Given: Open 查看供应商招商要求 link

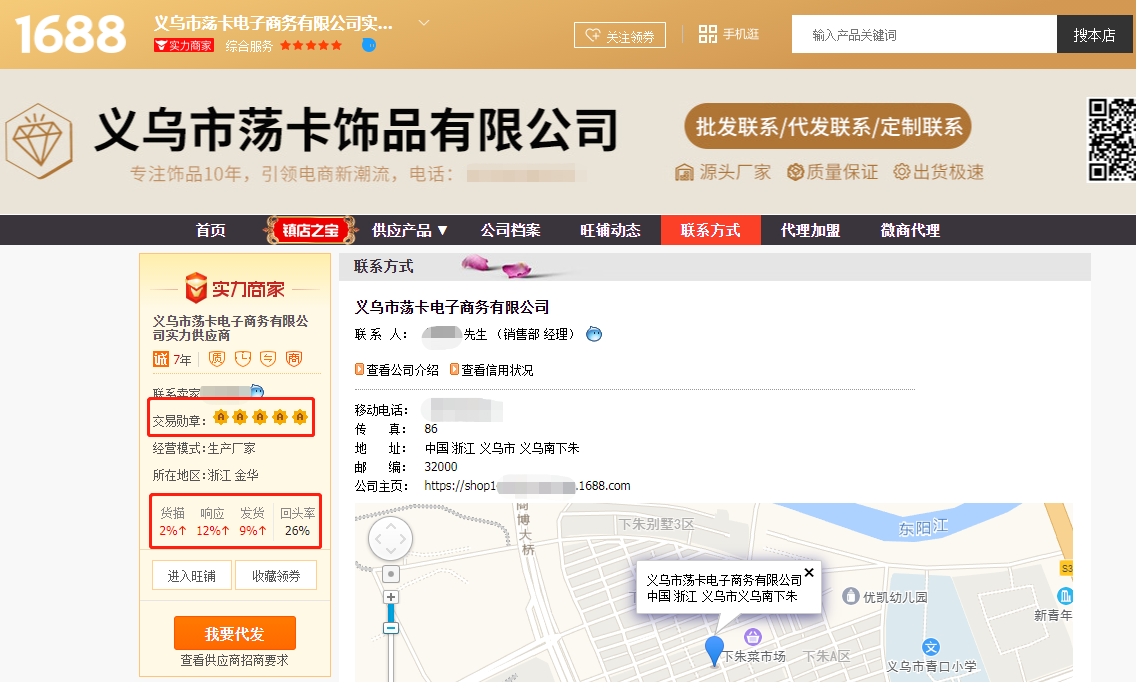Looking at the screenshot, I should click(x=234, y=660).
